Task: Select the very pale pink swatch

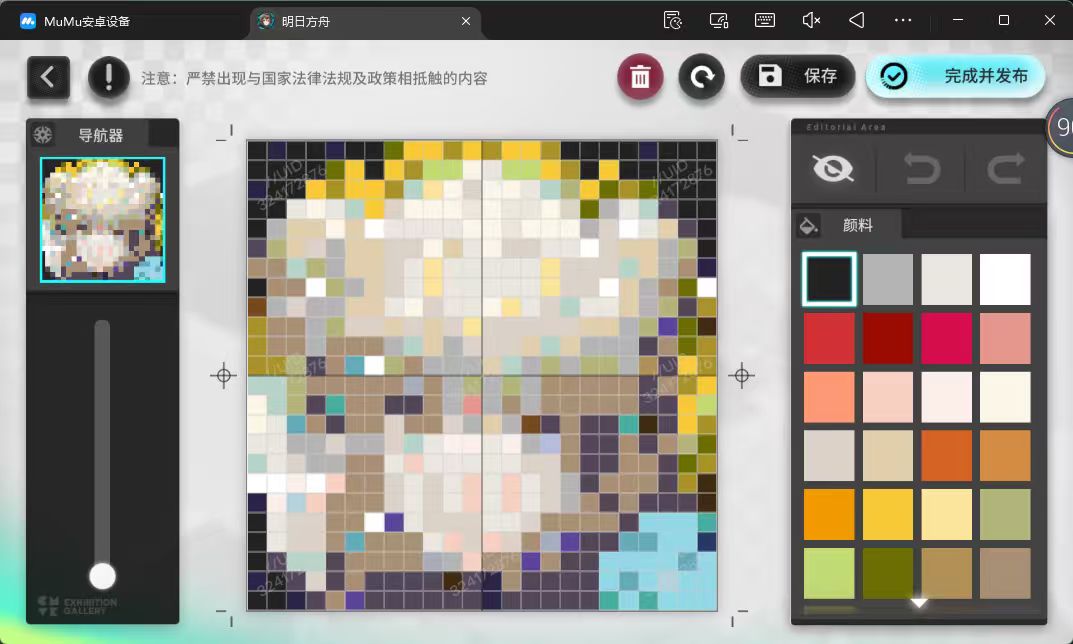Action: coord(946,397)
